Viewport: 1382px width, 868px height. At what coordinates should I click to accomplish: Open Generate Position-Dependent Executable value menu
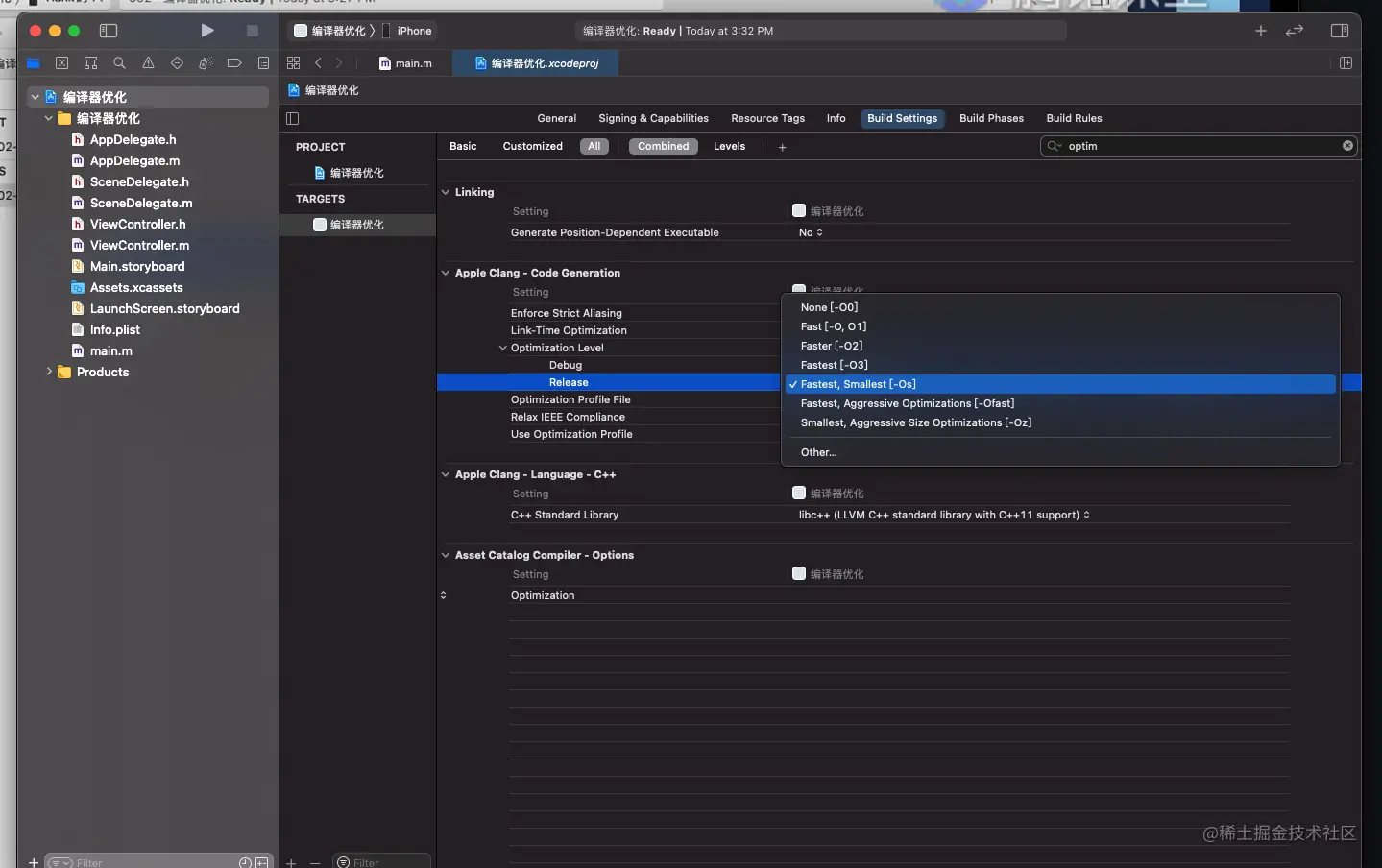click(x=811, y=232)
